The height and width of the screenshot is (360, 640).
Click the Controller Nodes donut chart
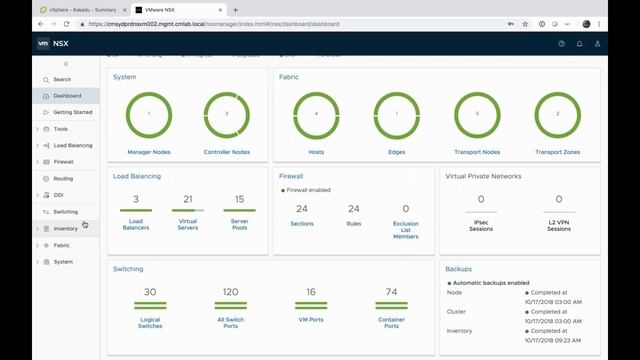[x=227, y=115]
